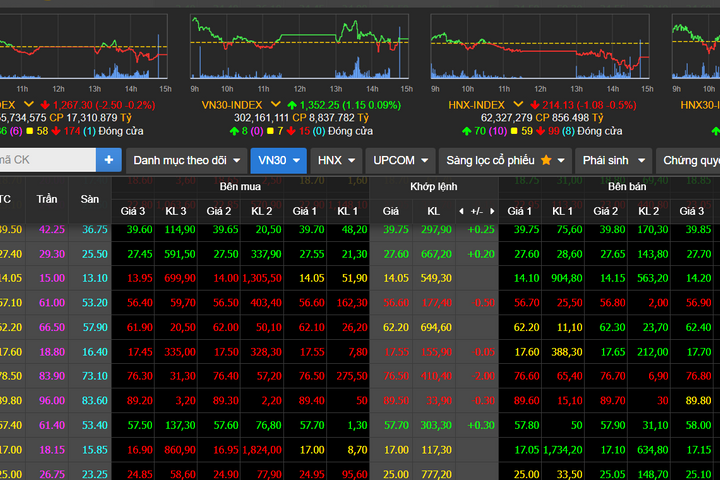
Task: Click floor price 36.75
Action: [x=95, y=230]
